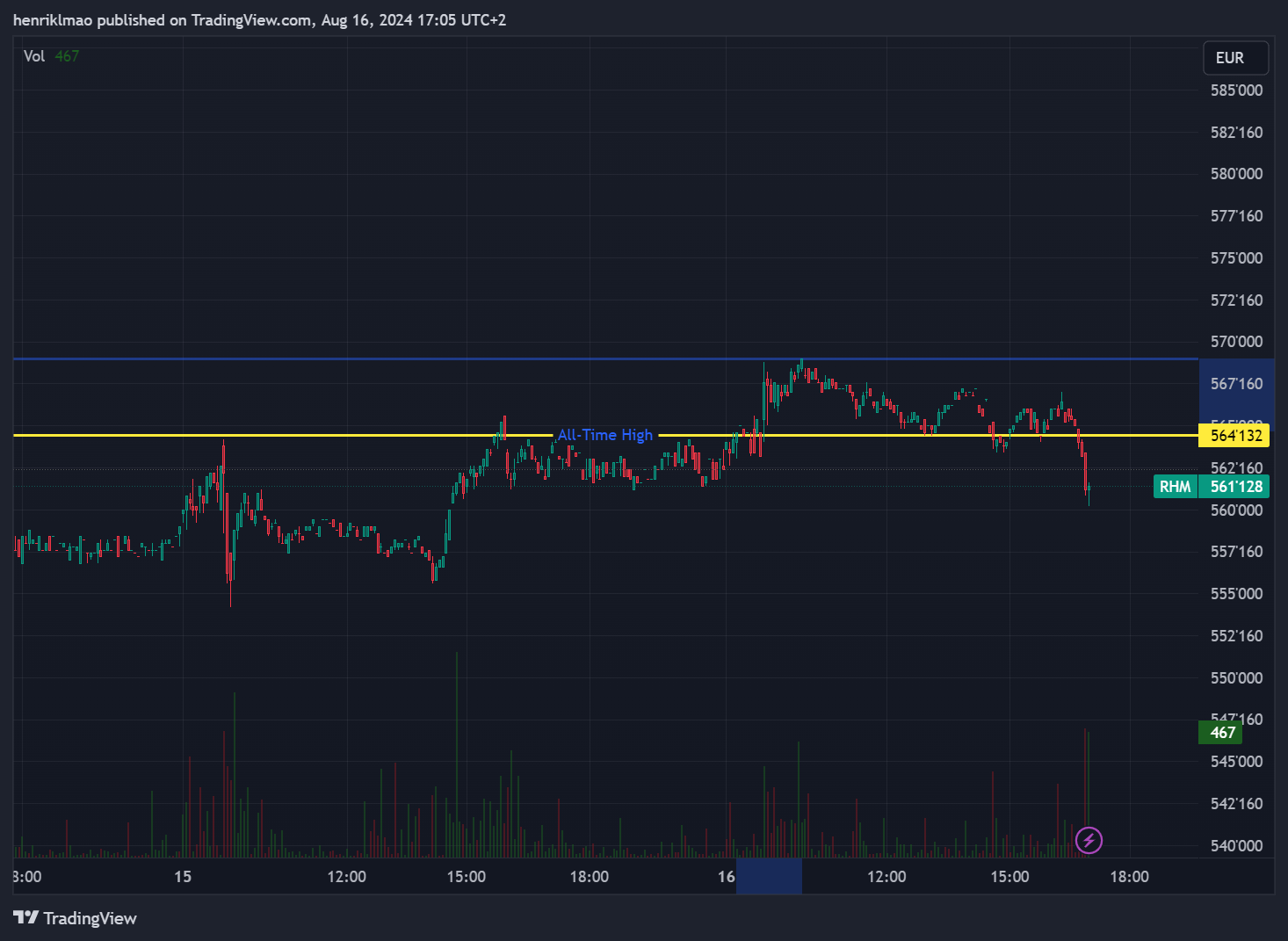The width and height of the screenshot is (1288, 941).
Task: Click the purple lightning bolt event icon
Action: [1089, 840]
